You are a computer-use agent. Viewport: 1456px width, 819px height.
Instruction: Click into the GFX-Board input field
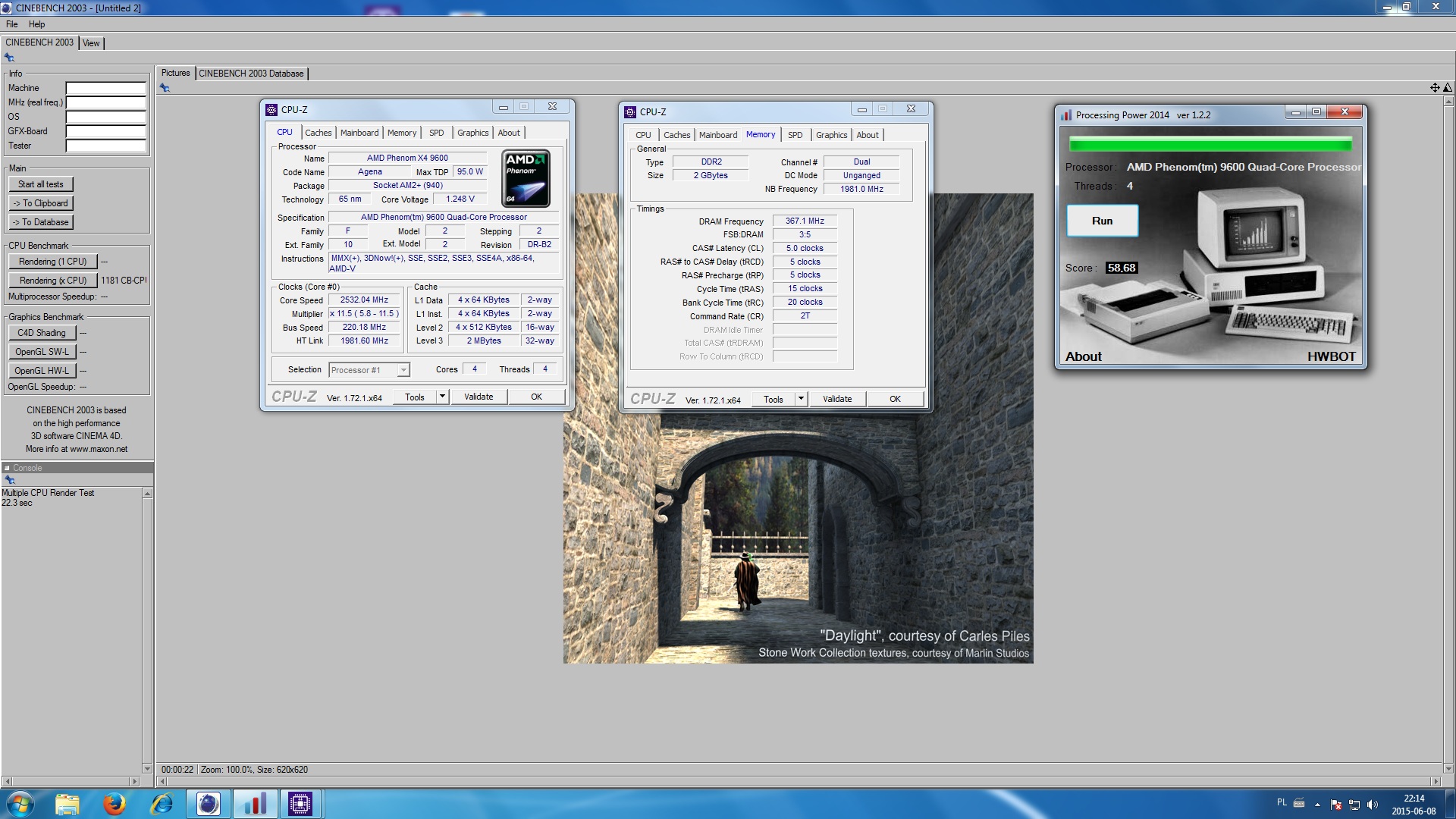tap(105, 131)
